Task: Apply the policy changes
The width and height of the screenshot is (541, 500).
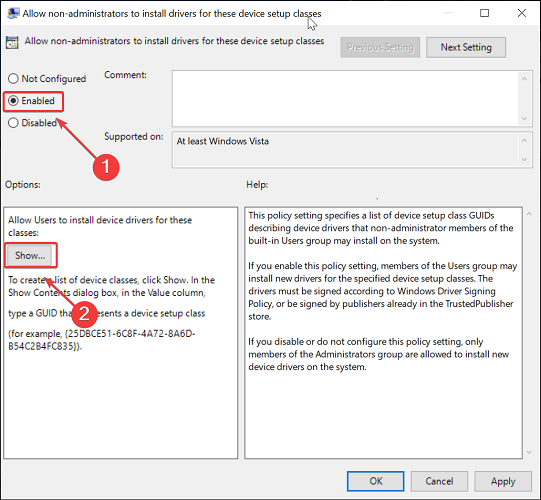Action: (503, 481)
